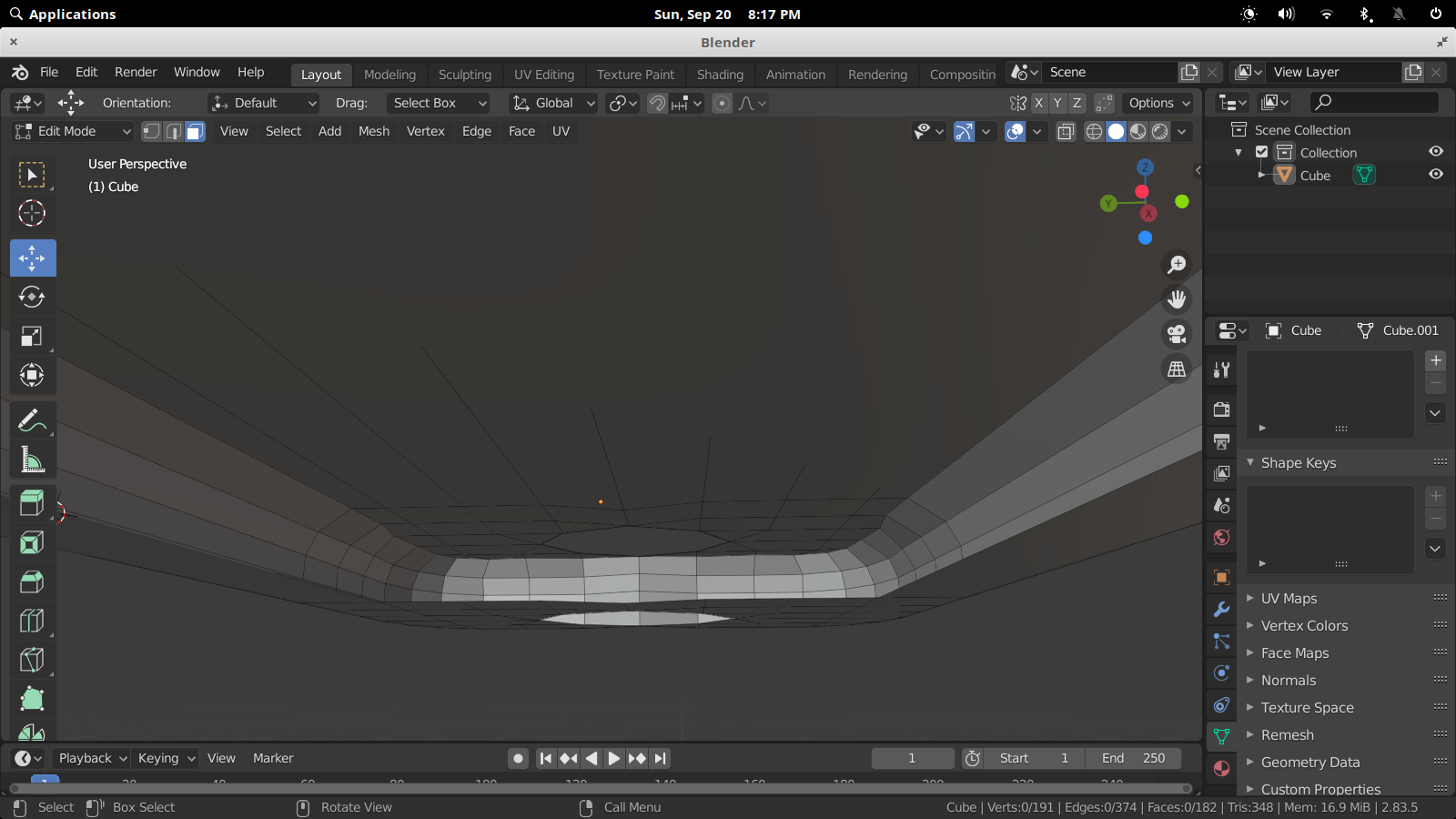Activate the Rotate tool

31,297
